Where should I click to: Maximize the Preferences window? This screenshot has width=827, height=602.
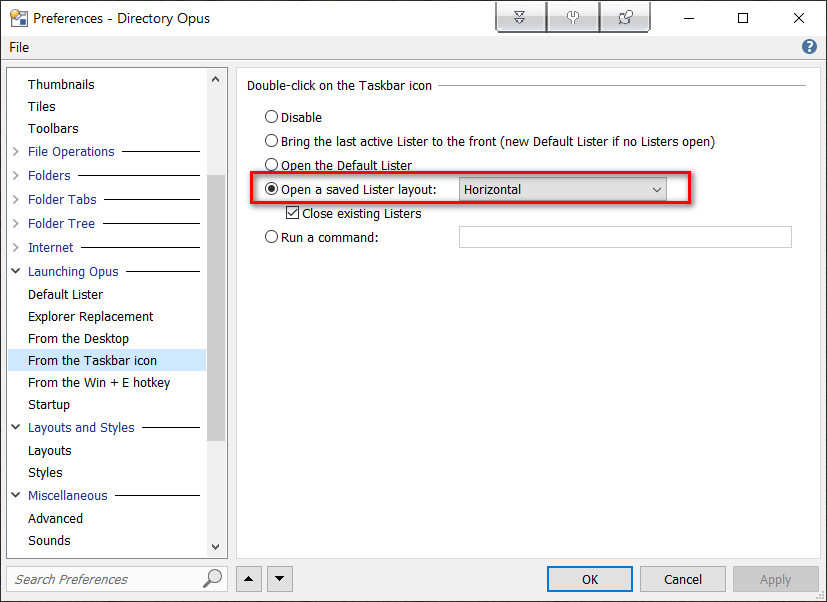743,18
